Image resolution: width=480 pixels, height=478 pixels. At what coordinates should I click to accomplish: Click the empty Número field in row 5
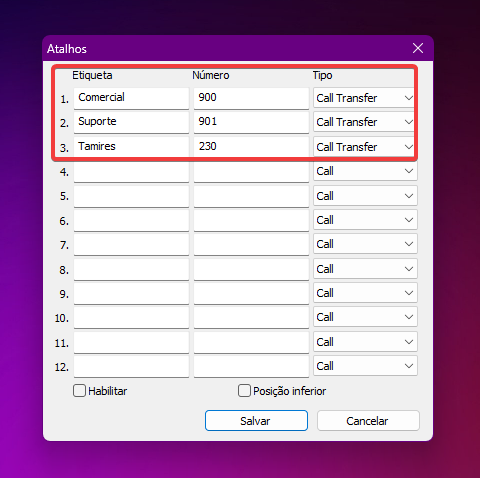pos(251,196)
